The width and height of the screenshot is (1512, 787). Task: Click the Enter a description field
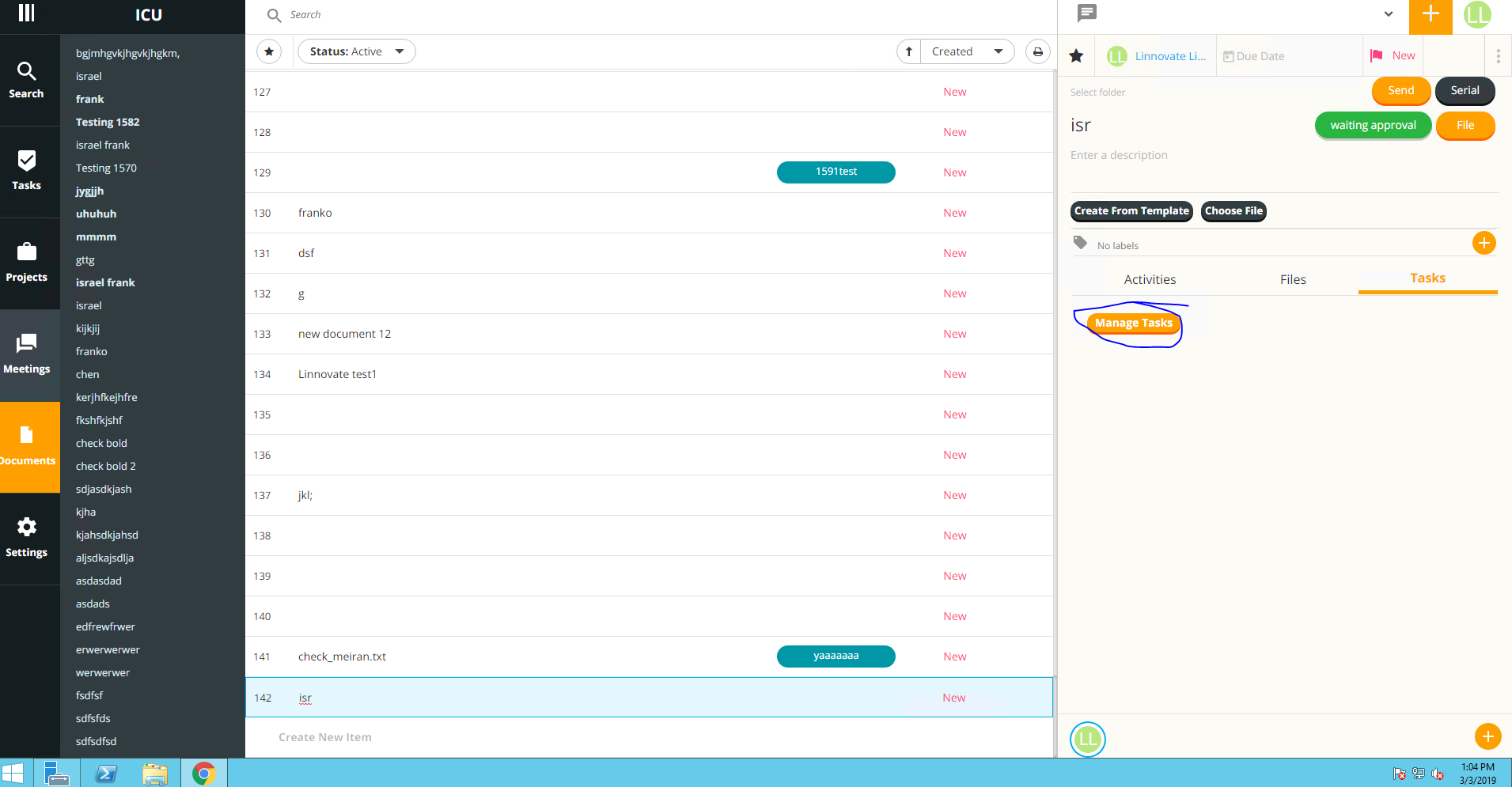[1119, 155]
